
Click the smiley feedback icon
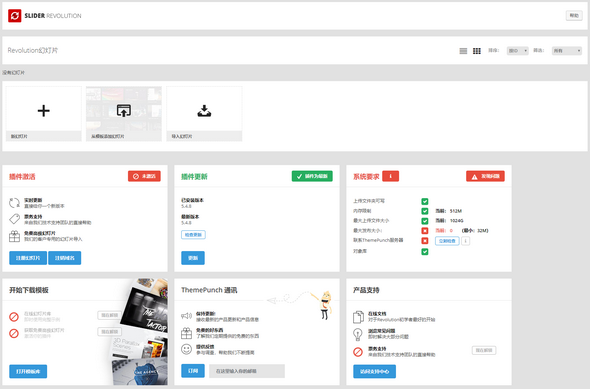tap(187, 349)
